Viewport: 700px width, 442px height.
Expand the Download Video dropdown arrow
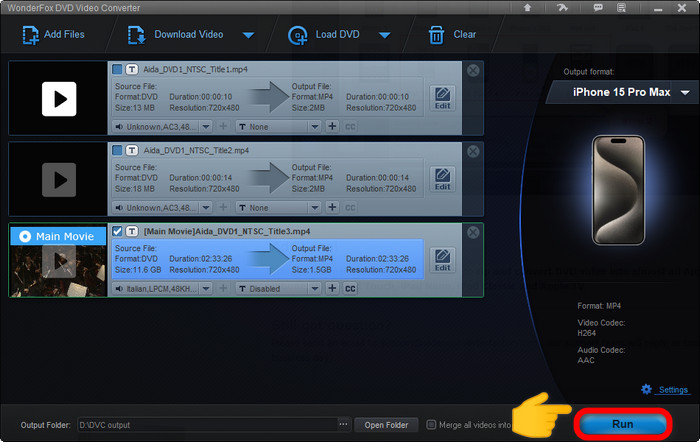click(x=249, y=35)
